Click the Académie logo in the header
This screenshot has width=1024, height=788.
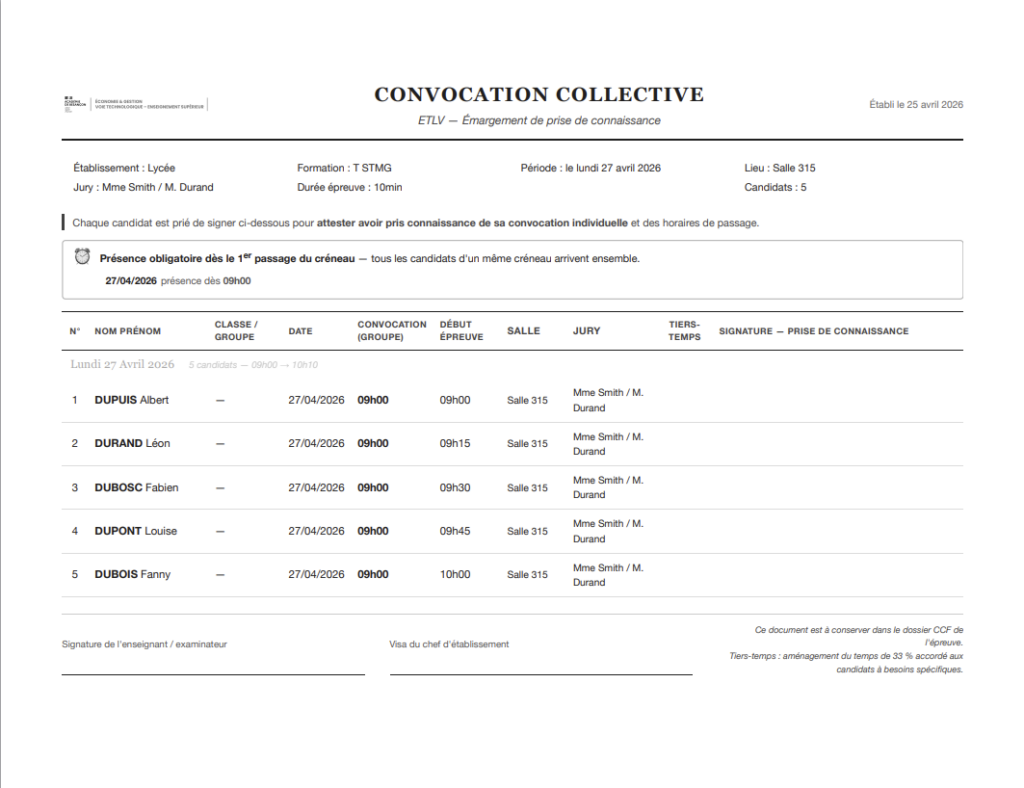click(74, 104)
